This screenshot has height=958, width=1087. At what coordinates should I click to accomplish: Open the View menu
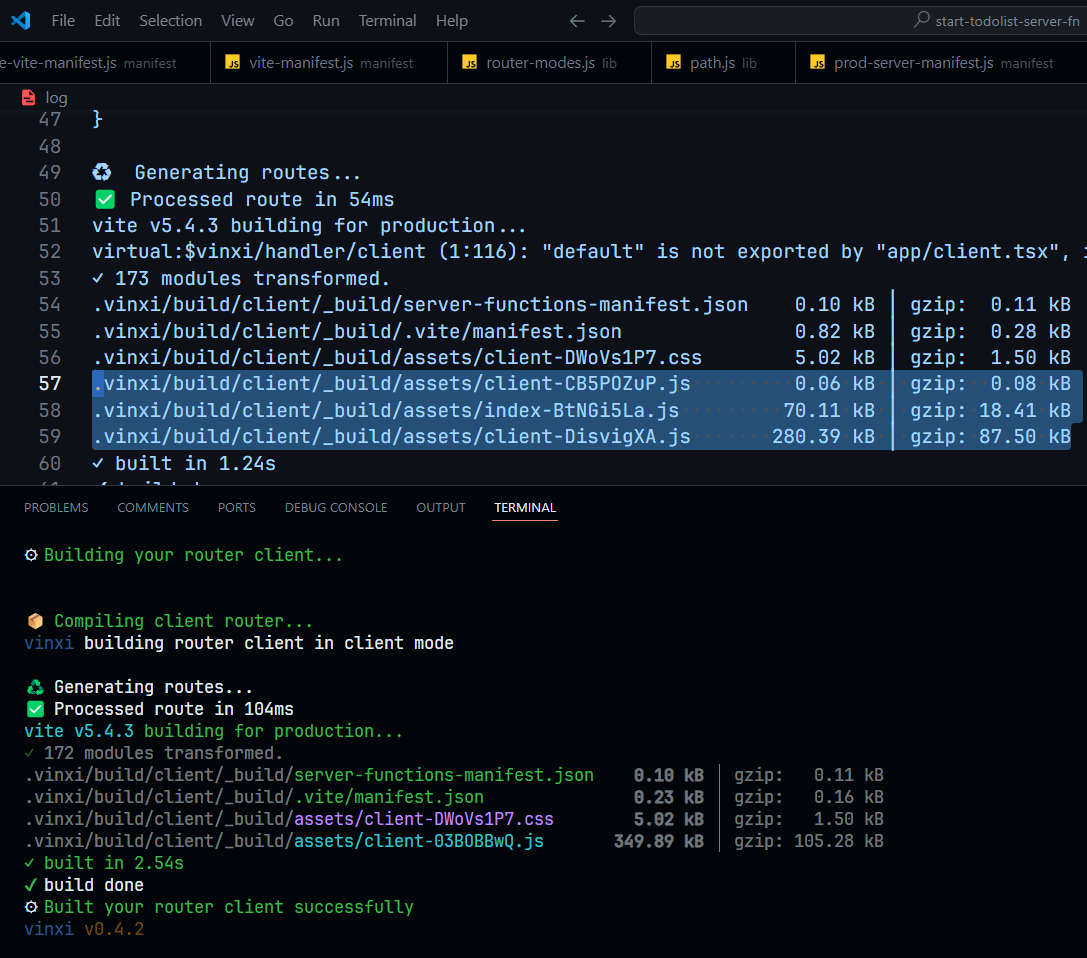[238, 21]
